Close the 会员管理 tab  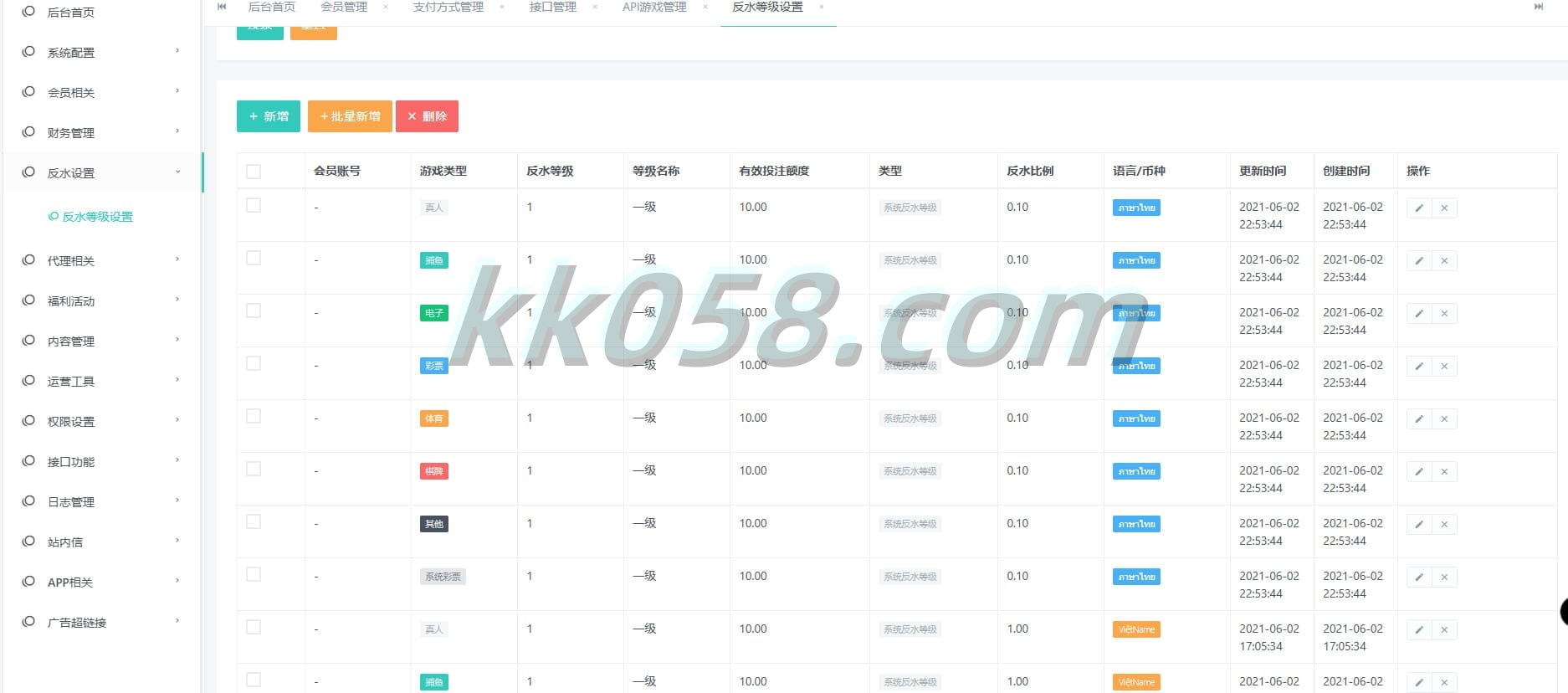[x=386, y=7]
